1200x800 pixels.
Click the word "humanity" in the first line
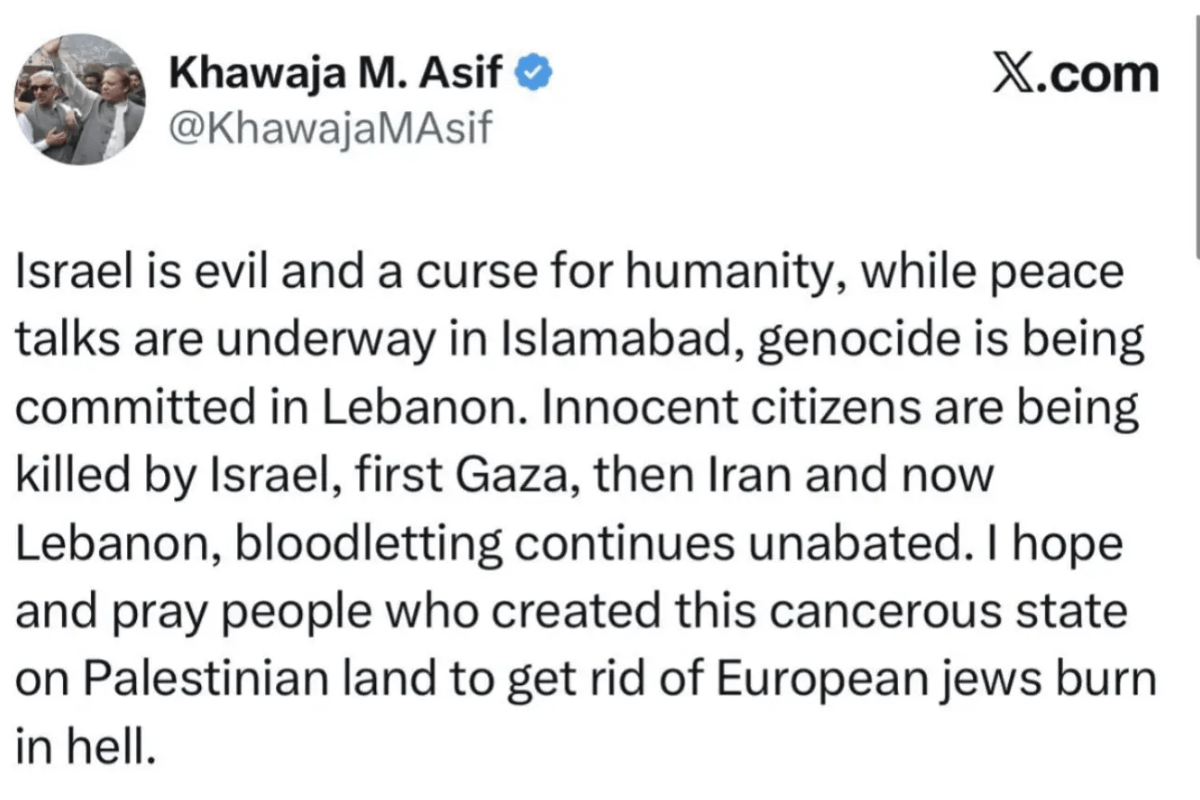(x=741, y=278)
